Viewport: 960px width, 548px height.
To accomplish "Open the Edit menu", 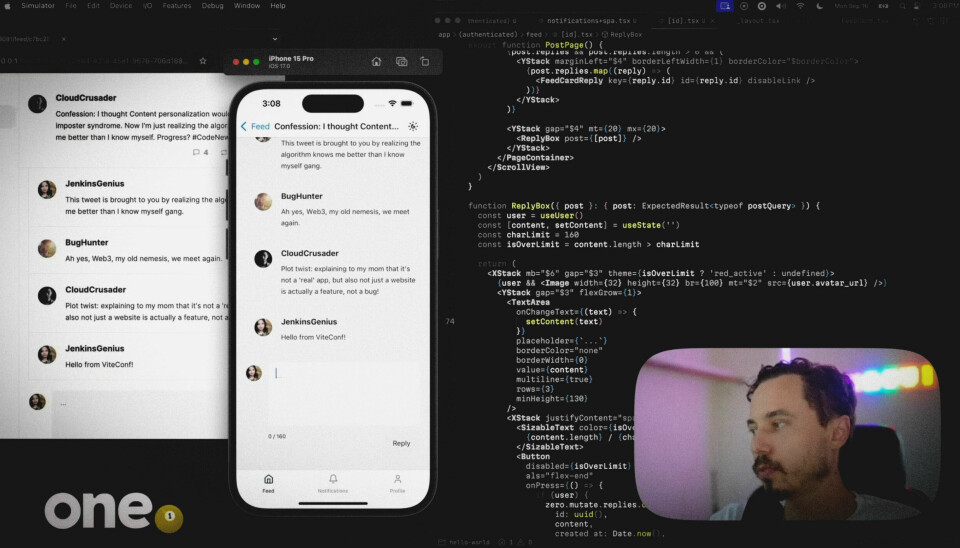I will click(x=93, y=6).
